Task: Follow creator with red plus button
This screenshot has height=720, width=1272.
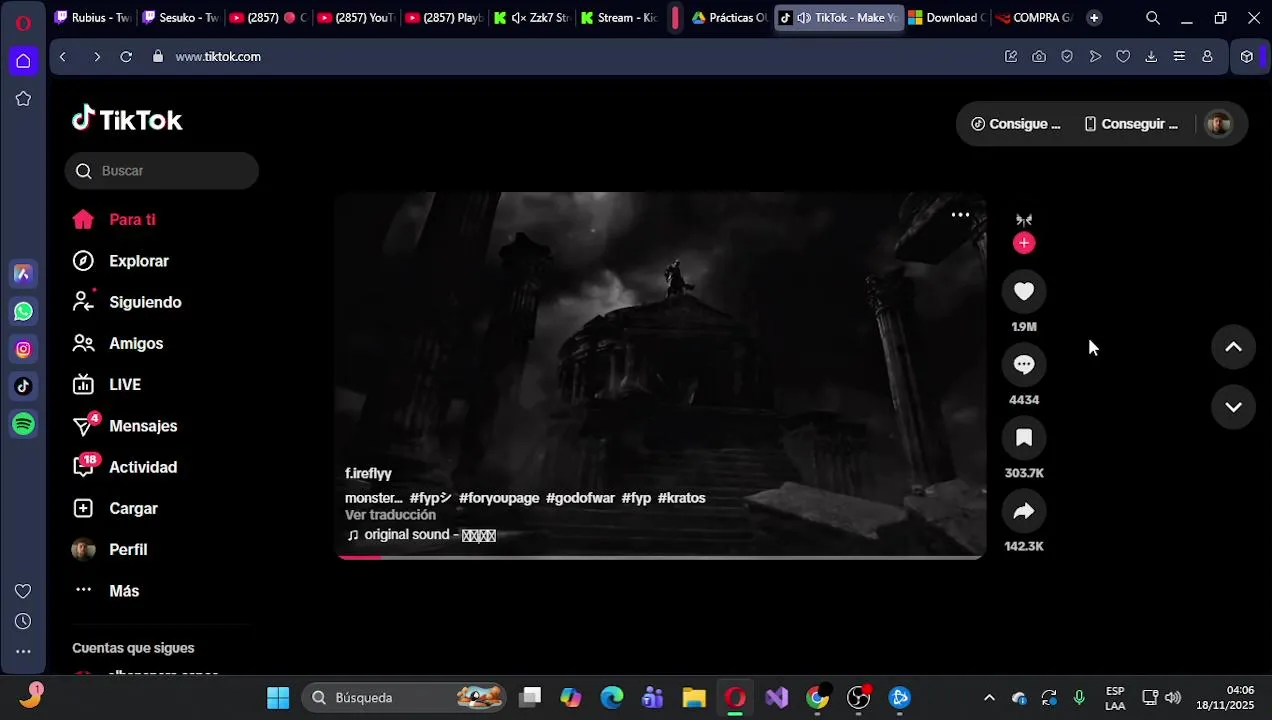Action: point(1023,243)
